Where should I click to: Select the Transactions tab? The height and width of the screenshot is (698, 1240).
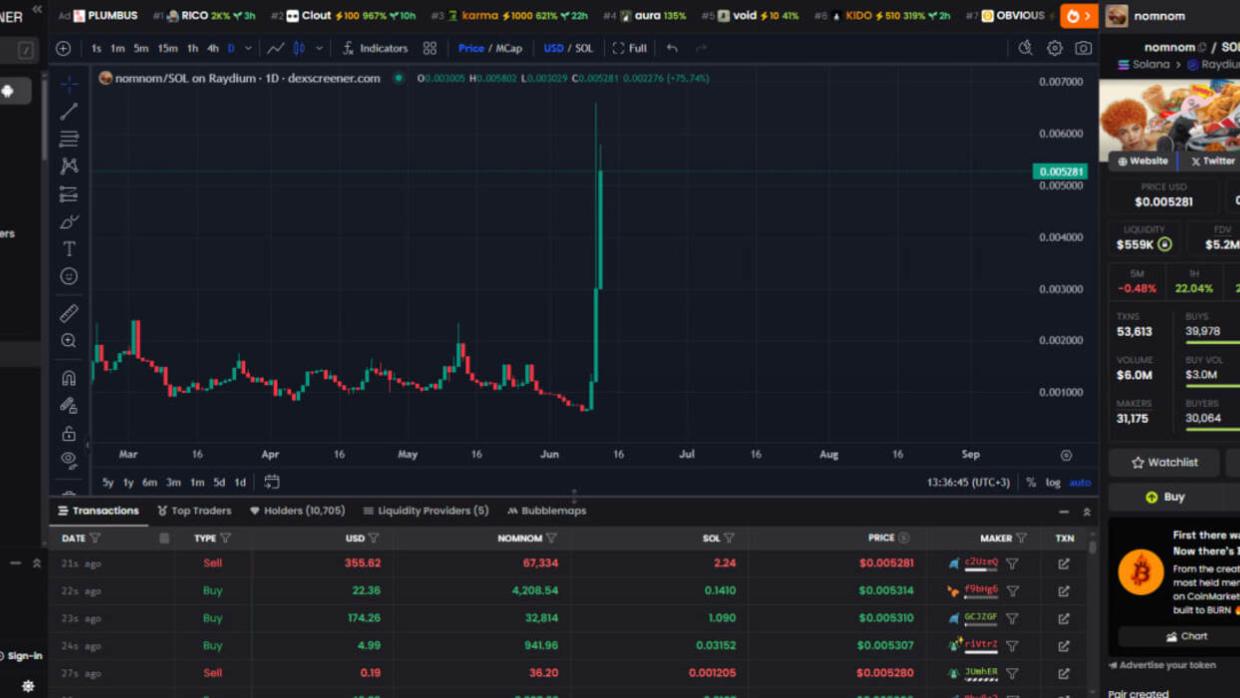click(98, 511)
